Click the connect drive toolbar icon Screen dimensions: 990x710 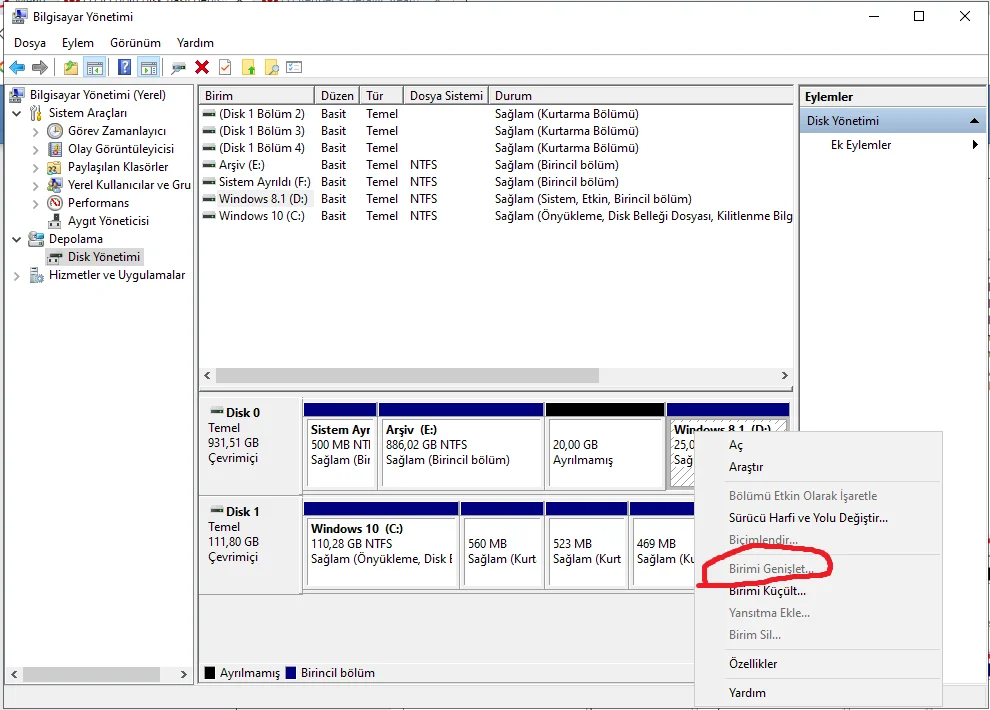178,67
